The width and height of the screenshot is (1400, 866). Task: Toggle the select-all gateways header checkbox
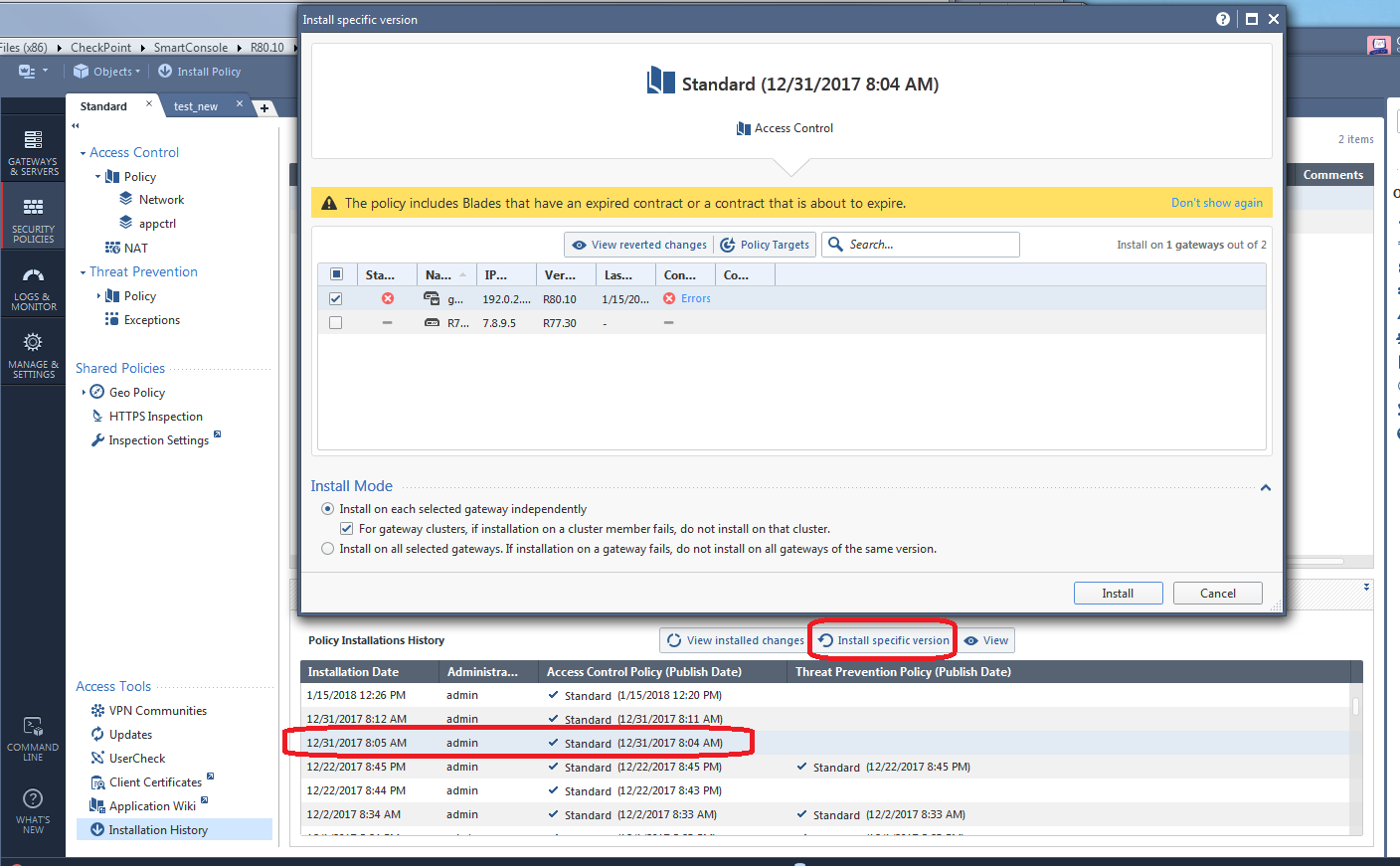tap(336, 274)
